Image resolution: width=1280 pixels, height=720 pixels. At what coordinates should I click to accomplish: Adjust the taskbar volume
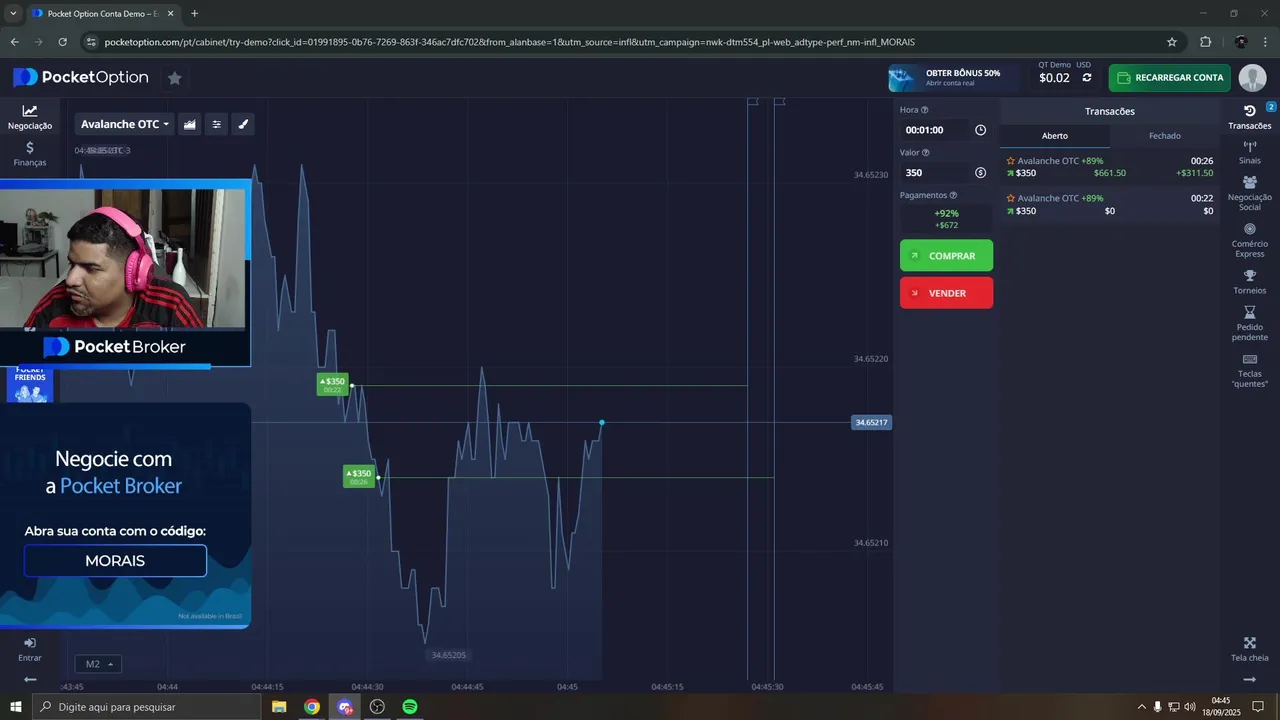coord(1189,707)
